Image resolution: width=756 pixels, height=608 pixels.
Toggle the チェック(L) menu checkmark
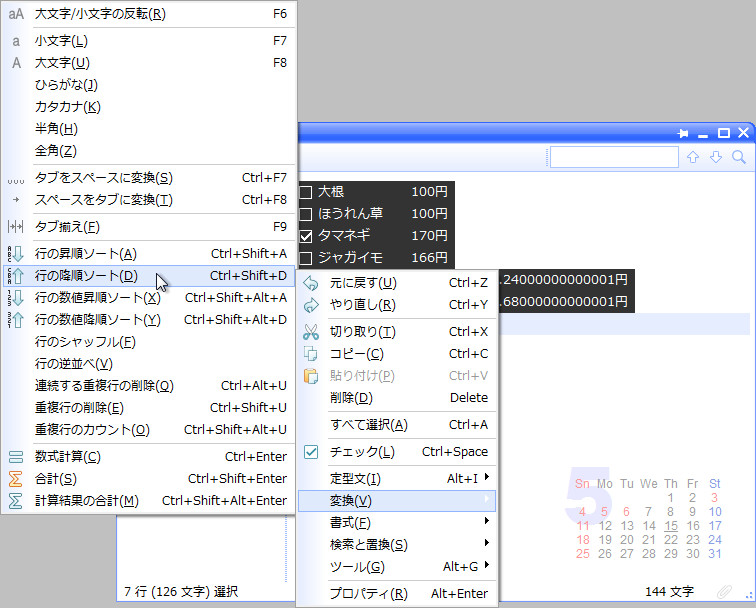click(311, 452)
